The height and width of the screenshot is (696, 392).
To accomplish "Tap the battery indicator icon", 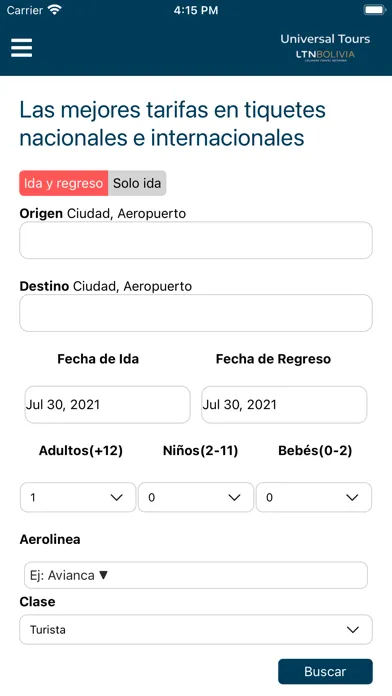I will click(x=375, y=10).
